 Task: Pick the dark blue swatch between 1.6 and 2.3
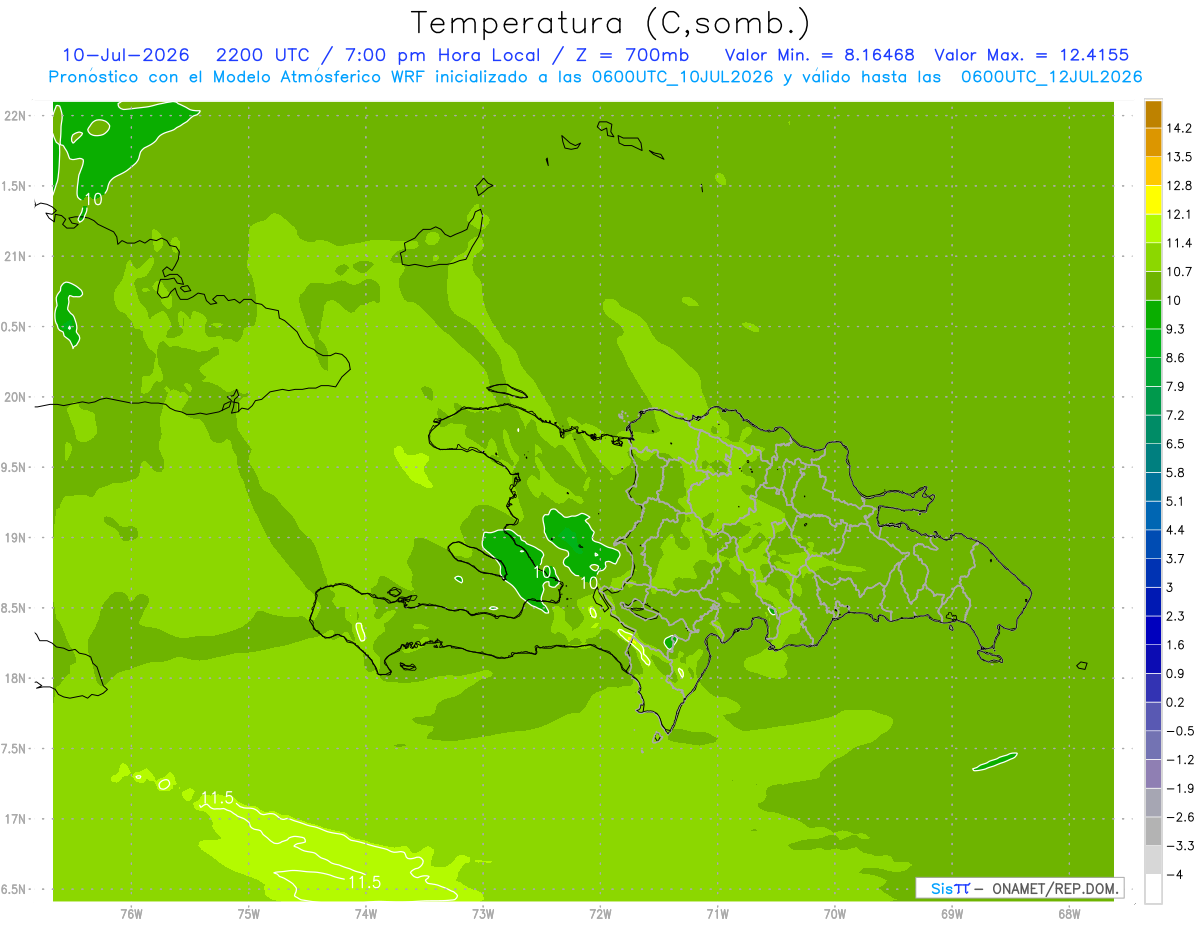(x=1153, y=631)
